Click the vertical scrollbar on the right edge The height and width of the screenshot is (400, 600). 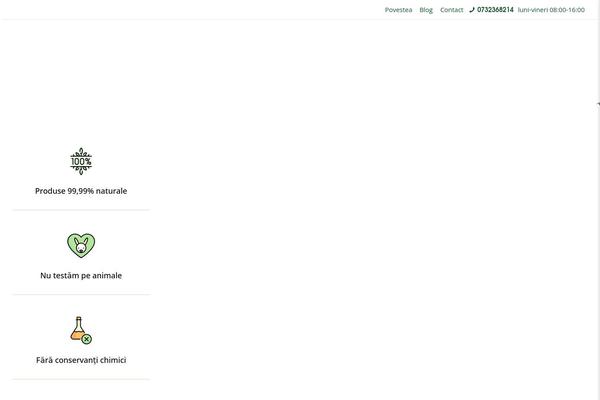(598, 200)
